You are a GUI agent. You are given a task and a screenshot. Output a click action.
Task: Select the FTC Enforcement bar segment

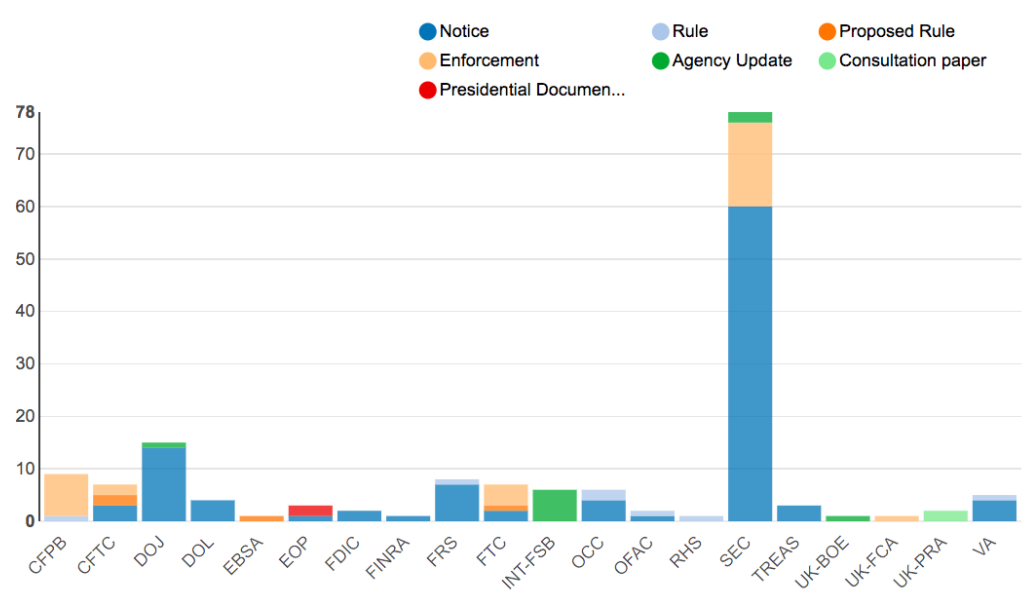coord(506,495)
